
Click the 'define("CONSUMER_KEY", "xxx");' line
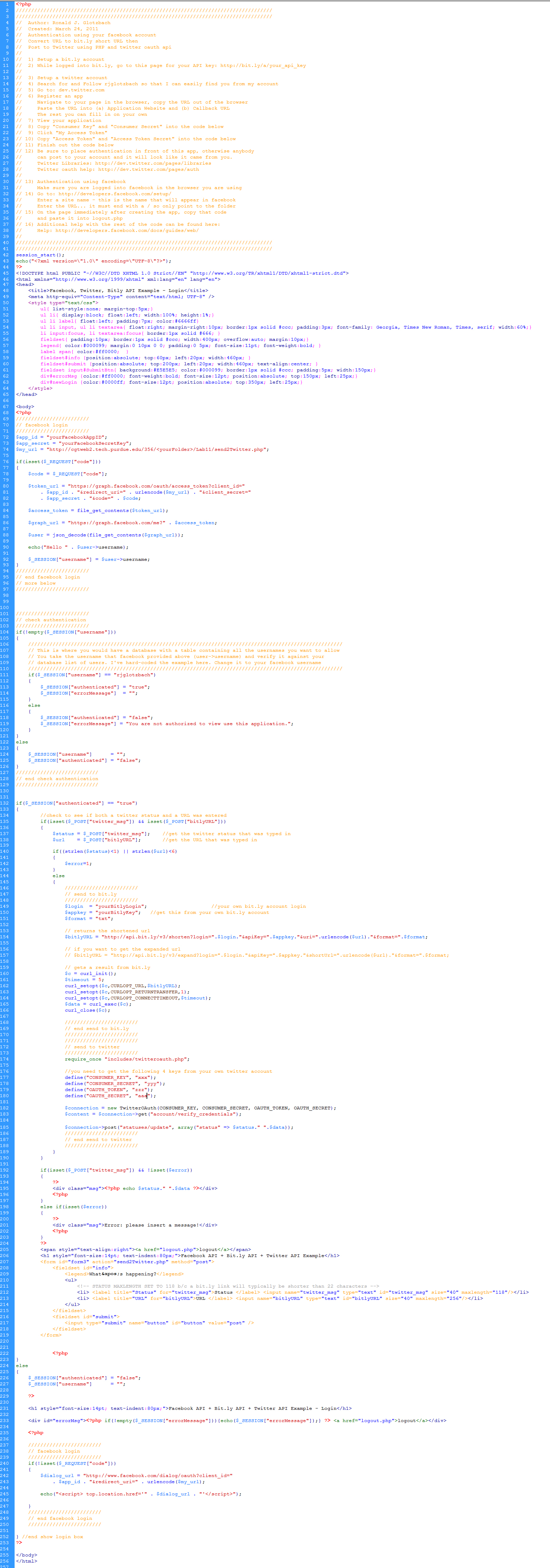pyautogui.click(x=110, y=1077)
